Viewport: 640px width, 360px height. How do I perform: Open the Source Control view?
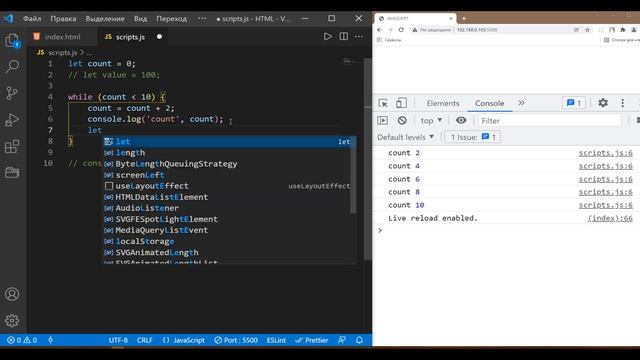click(12, 93)
